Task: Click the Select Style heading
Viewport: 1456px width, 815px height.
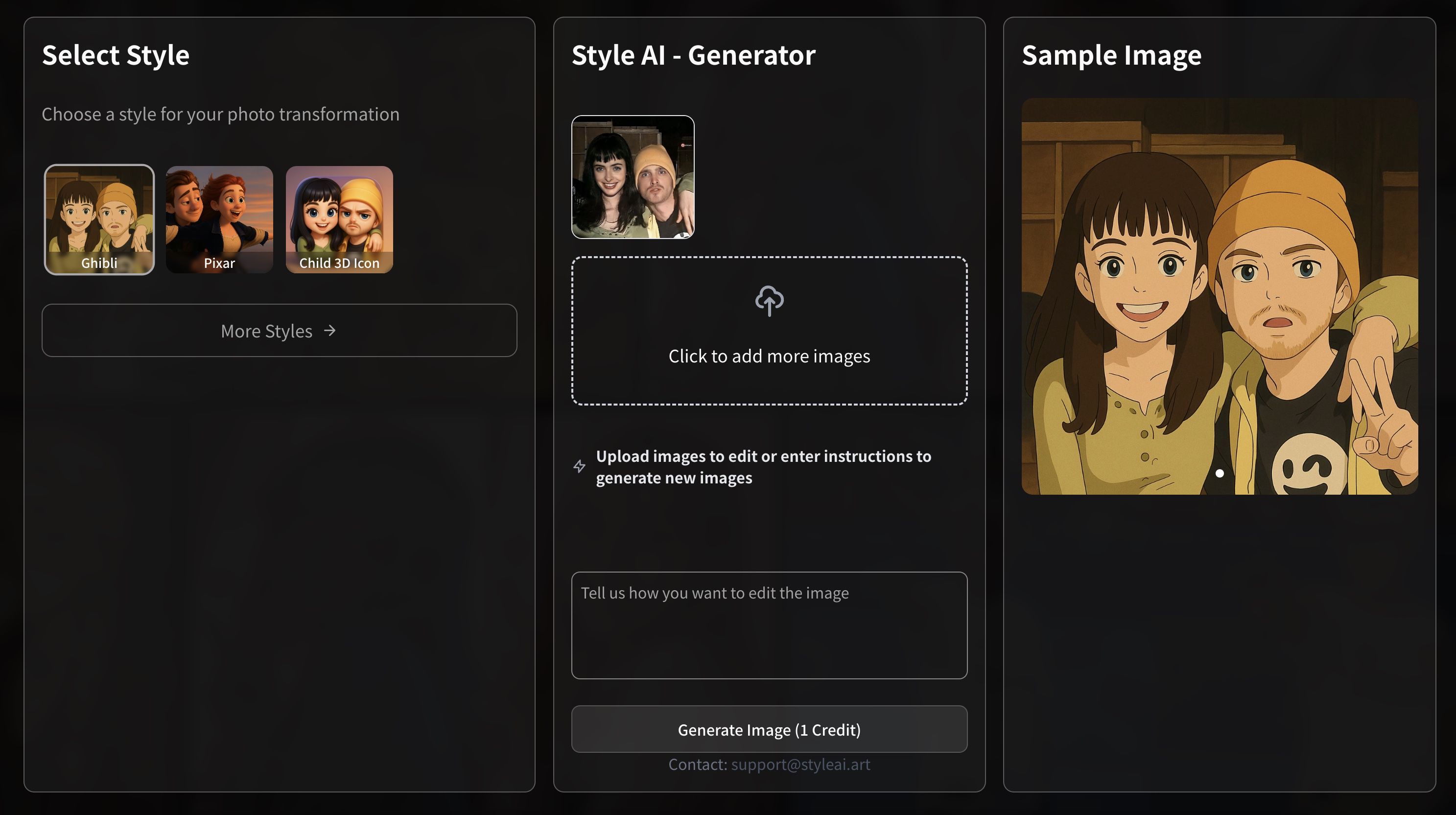Action: tap(116, 55)
